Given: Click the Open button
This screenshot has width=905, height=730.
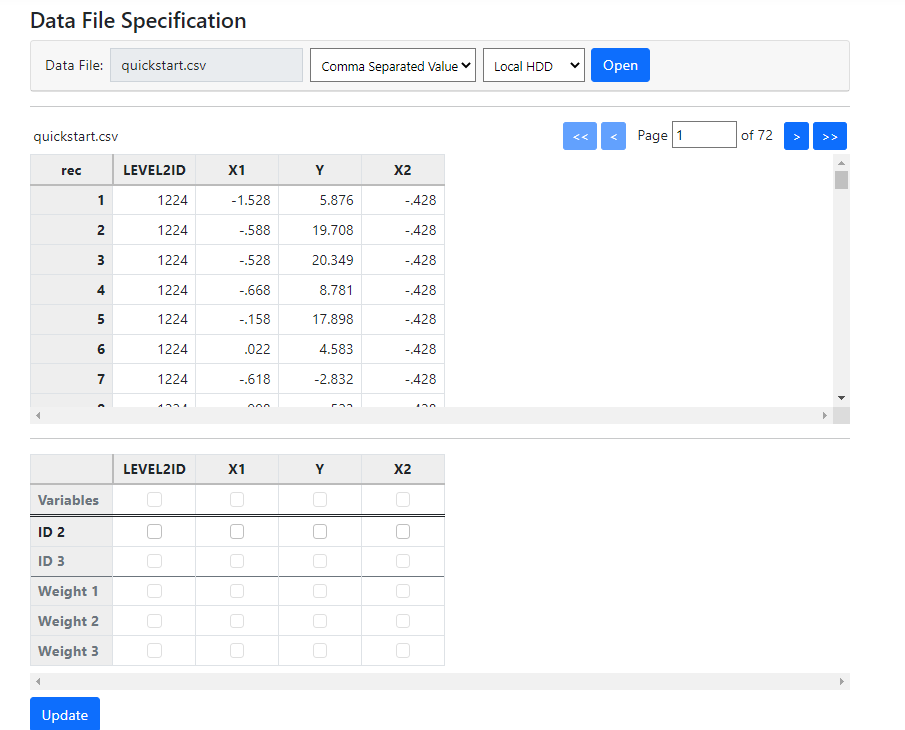Looking at the screenshot, I should point(620,65).
